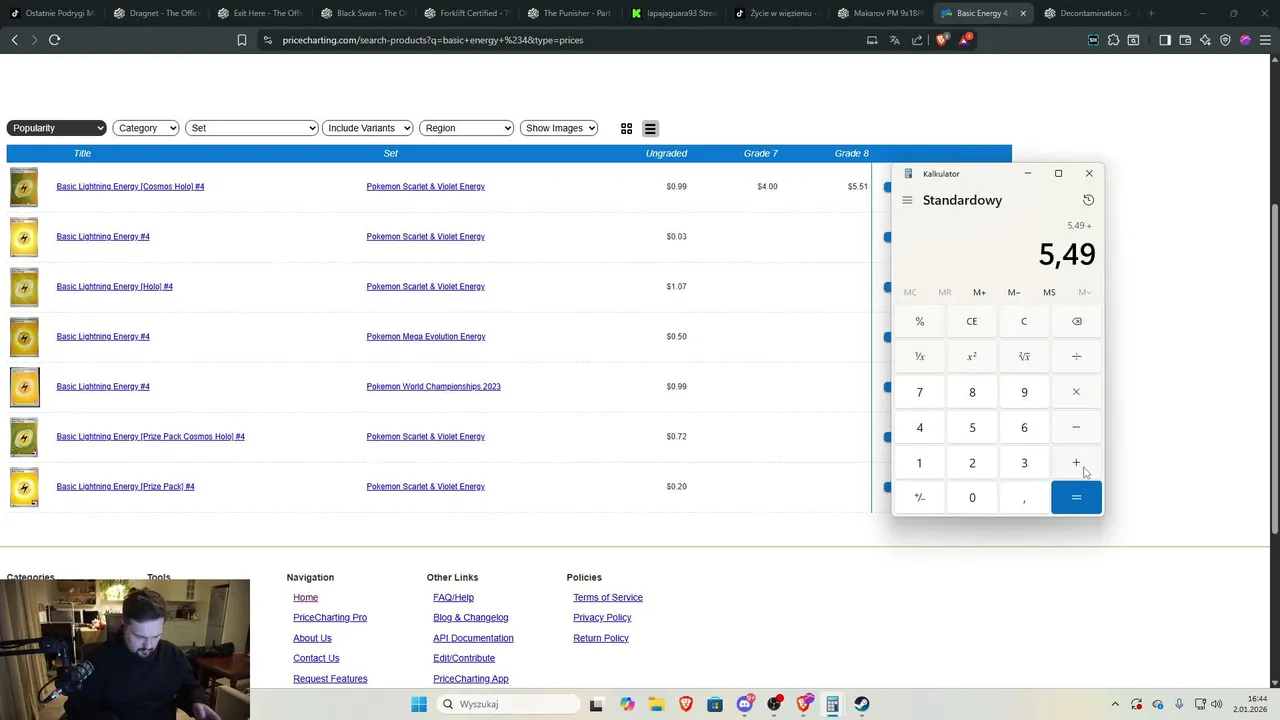The image size is (1280, 720).
Task: Open Basic Lightning Energy [Cosmos Holo] #4 link
Action: (x=130, y=186)
